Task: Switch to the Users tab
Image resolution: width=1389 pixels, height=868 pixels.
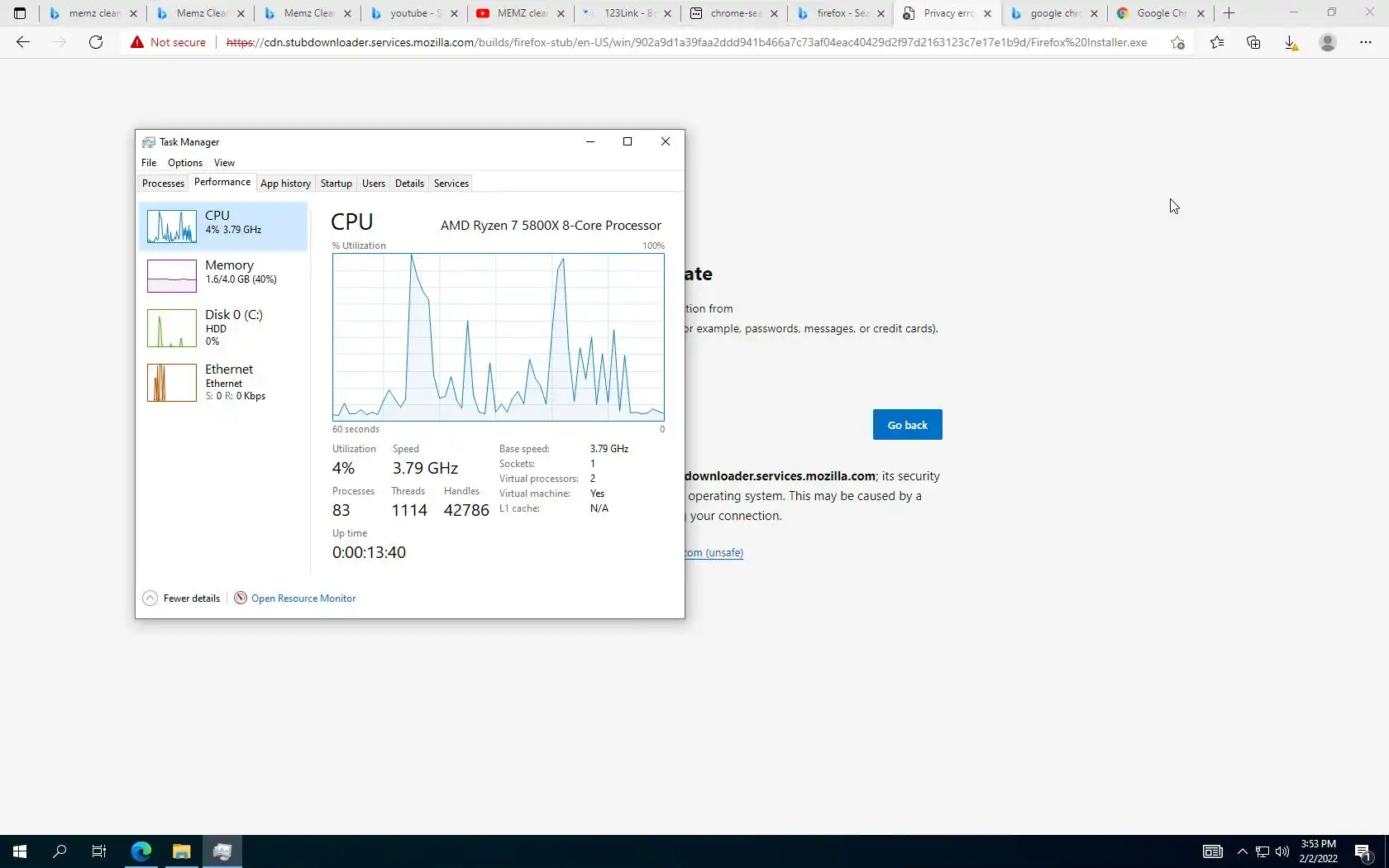Action: coord(374,184)
